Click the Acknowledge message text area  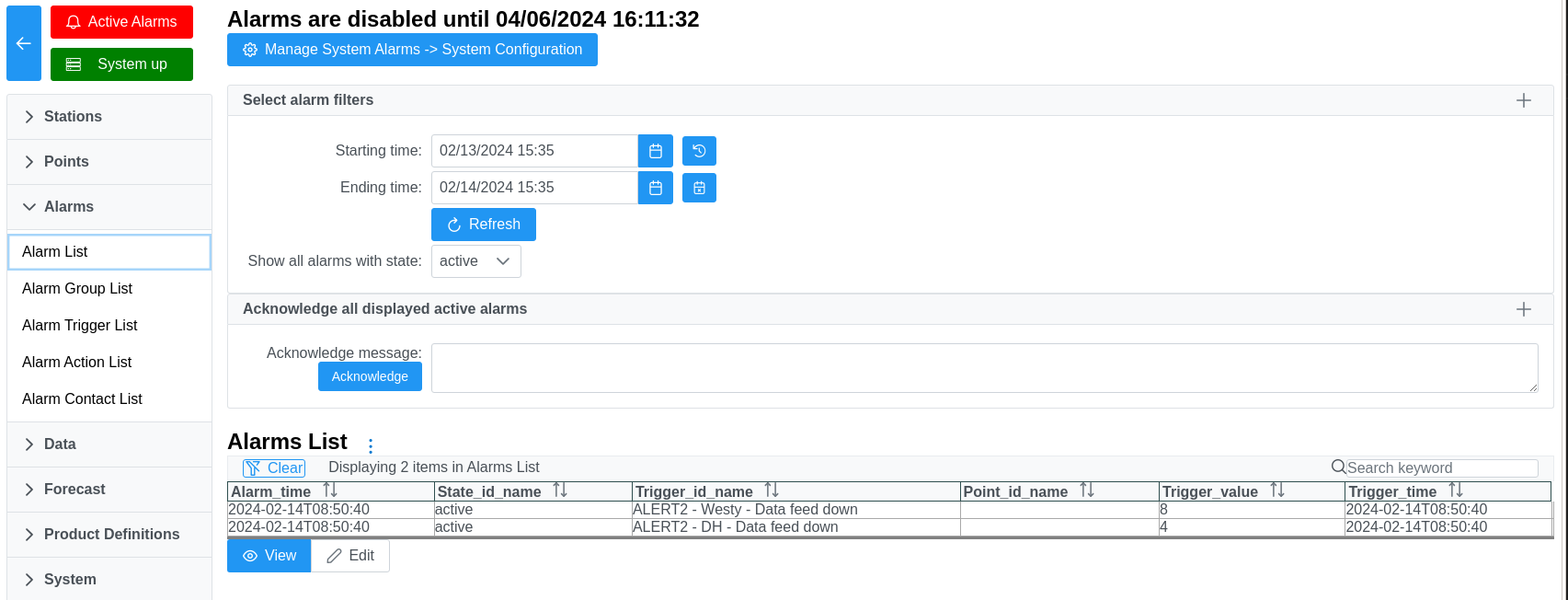[x=984, y=368]
